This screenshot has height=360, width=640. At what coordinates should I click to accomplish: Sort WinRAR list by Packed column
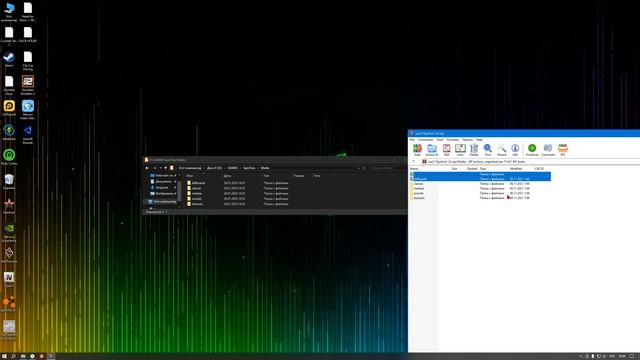pyautogui.click(x=472, y=169)
